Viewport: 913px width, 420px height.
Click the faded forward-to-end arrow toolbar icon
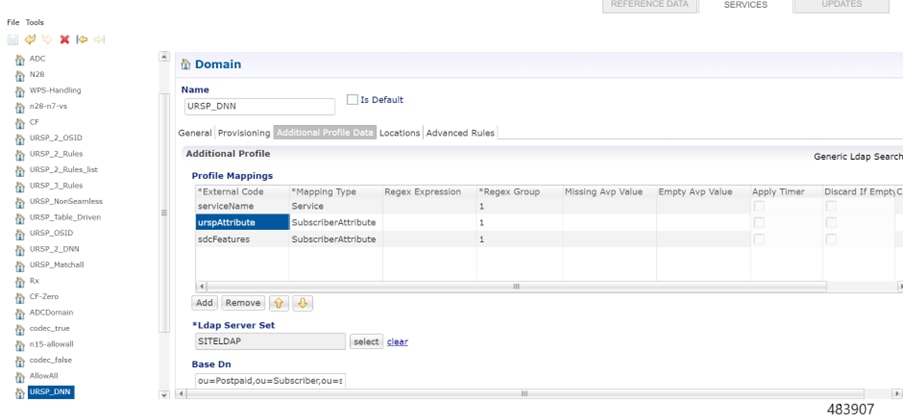[99, 40]
